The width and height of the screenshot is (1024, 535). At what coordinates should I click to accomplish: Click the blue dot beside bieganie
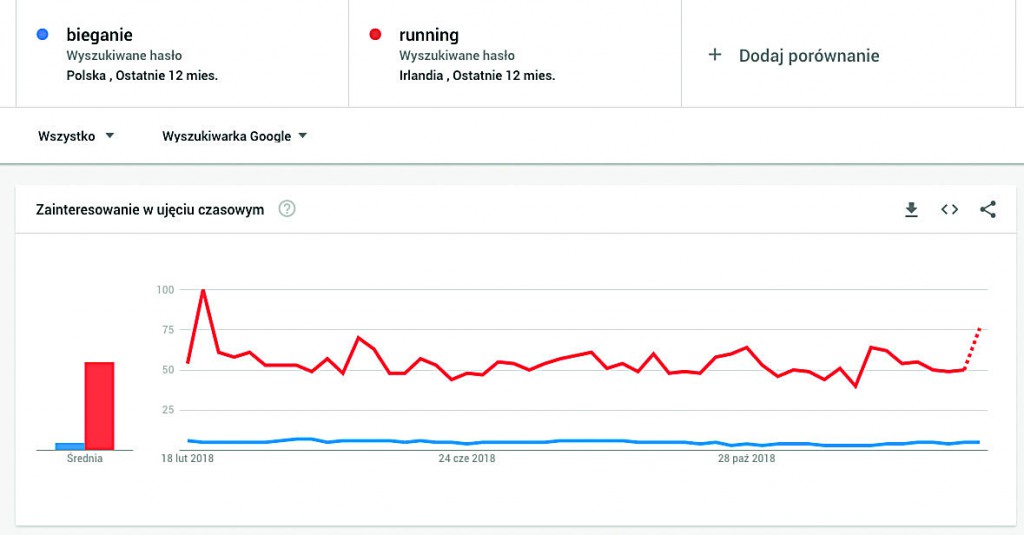[42, 35]
